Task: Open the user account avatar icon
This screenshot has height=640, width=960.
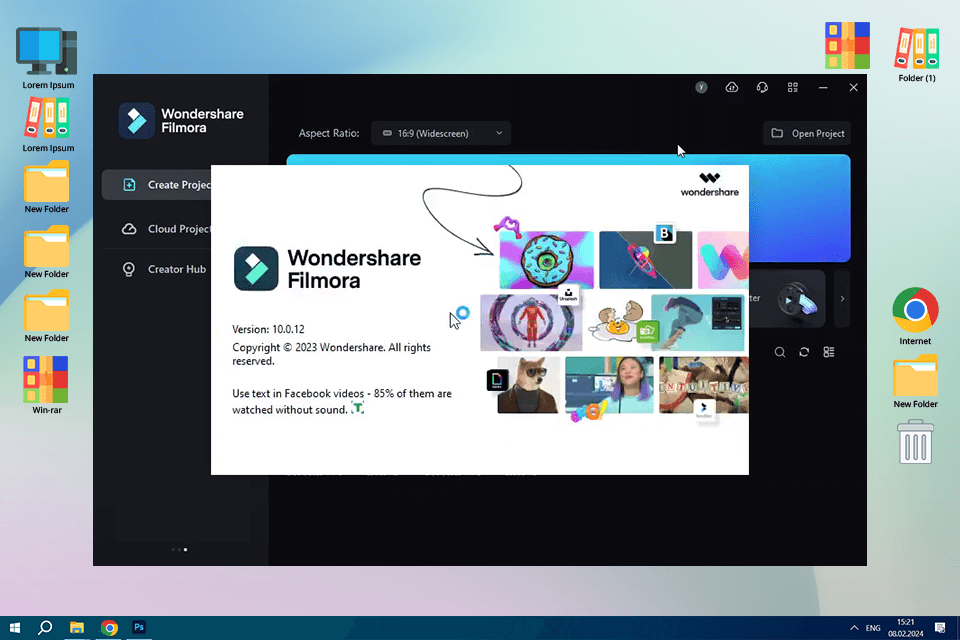Action: pyautogui.click(x=702, y=88)
